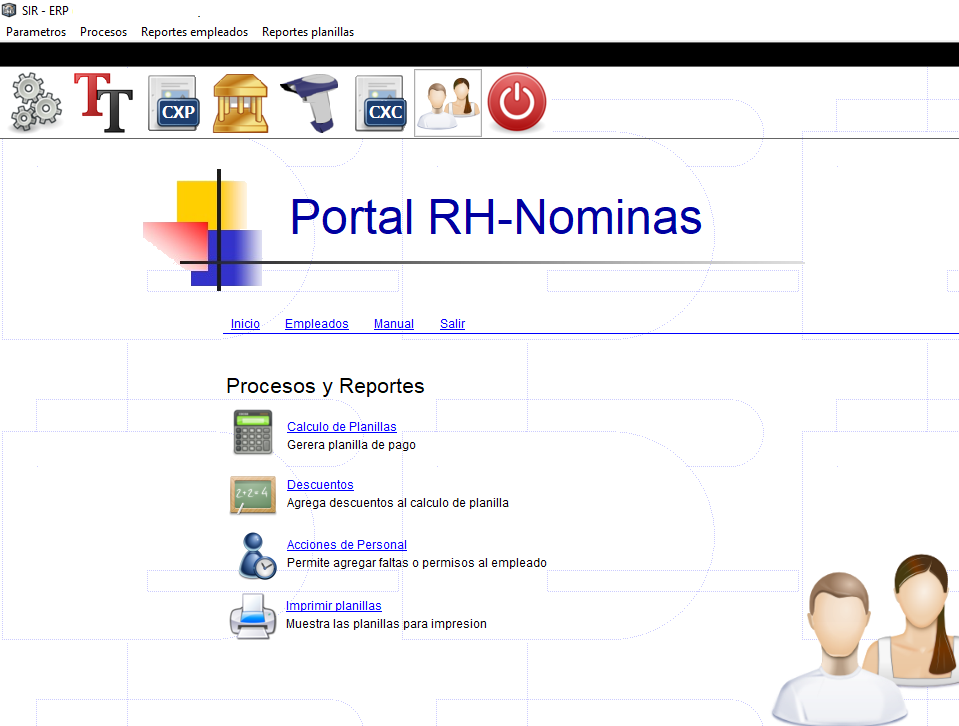Click the Procesos y Reportes heading
This screenshot has width=959, height=726.
click(325, 386)
